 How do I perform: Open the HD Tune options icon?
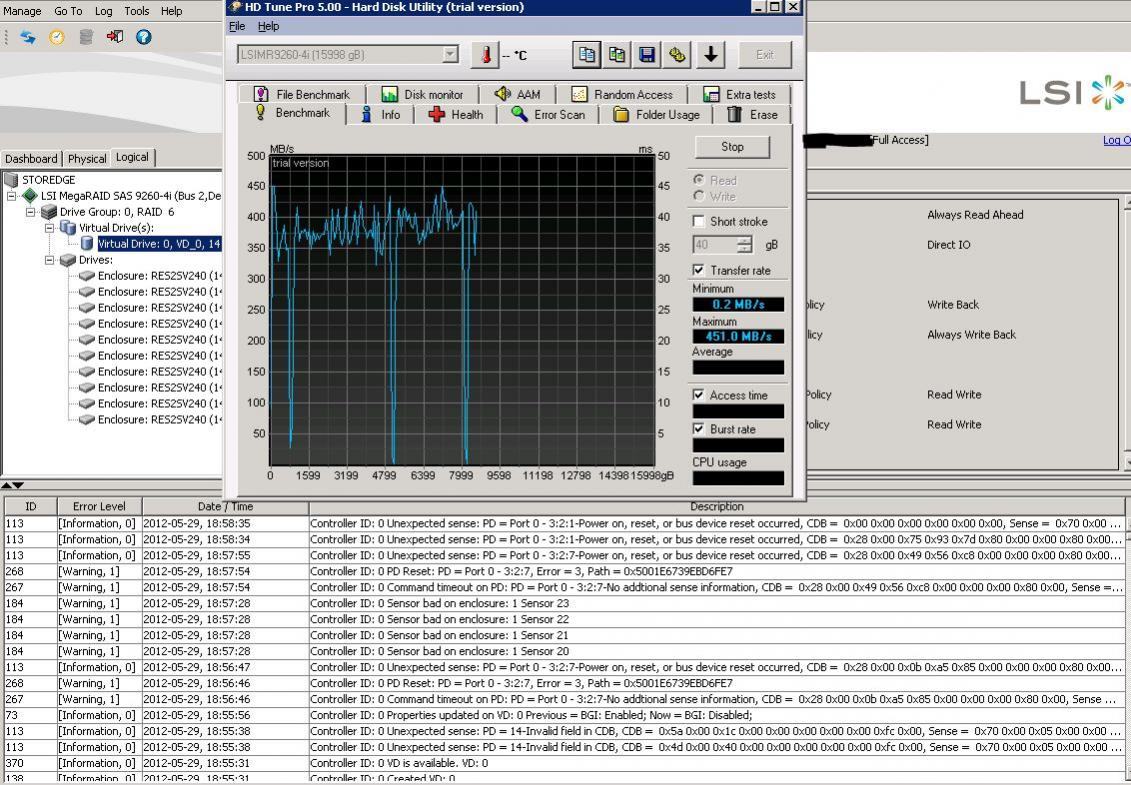pyautogui.click(x=677, y=55)
